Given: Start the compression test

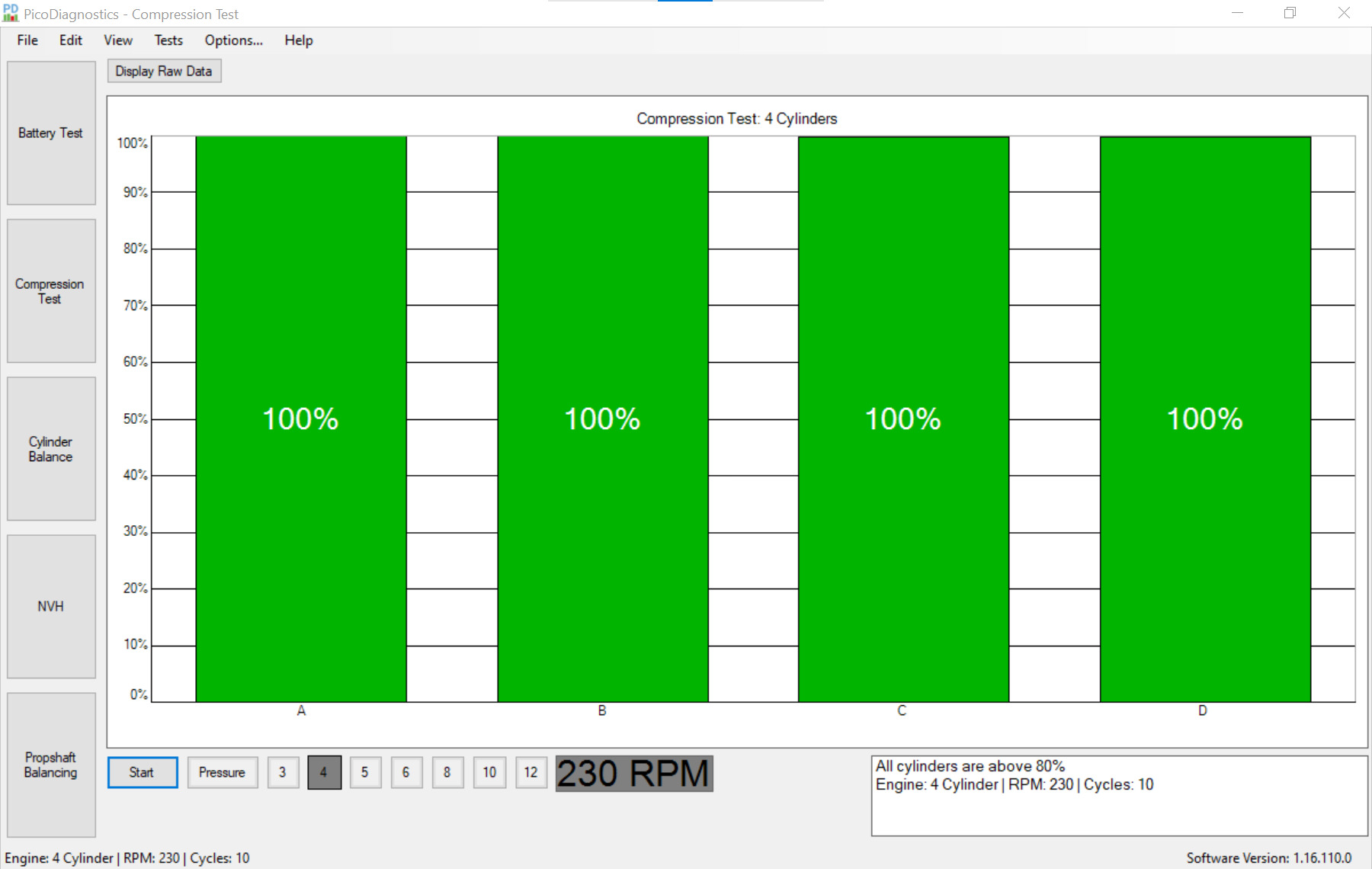Looking at the screenshot, I should click(143, 772).
